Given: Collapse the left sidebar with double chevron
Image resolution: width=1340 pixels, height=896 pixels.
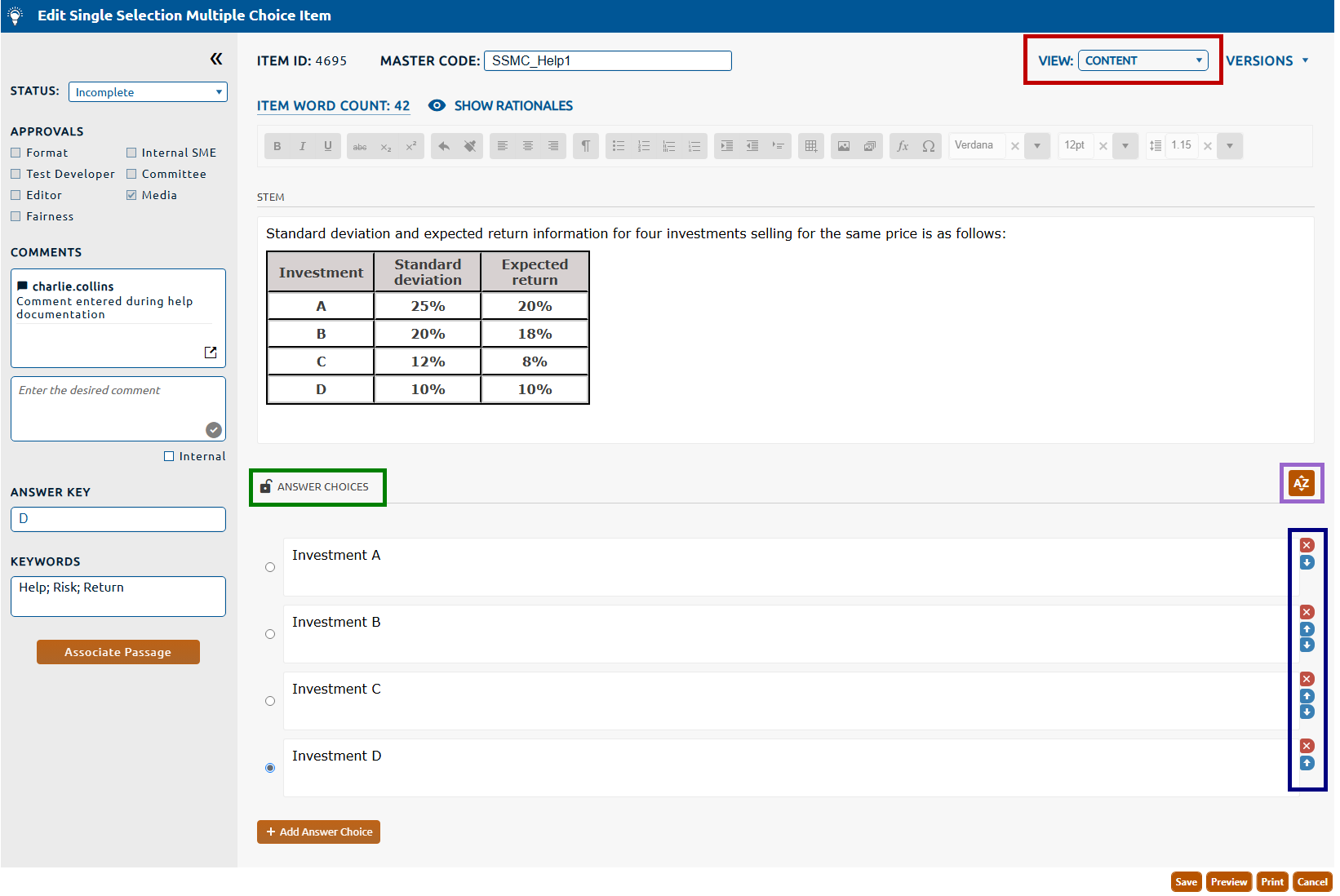Looking at the screenshot, I should pos(216,59).
